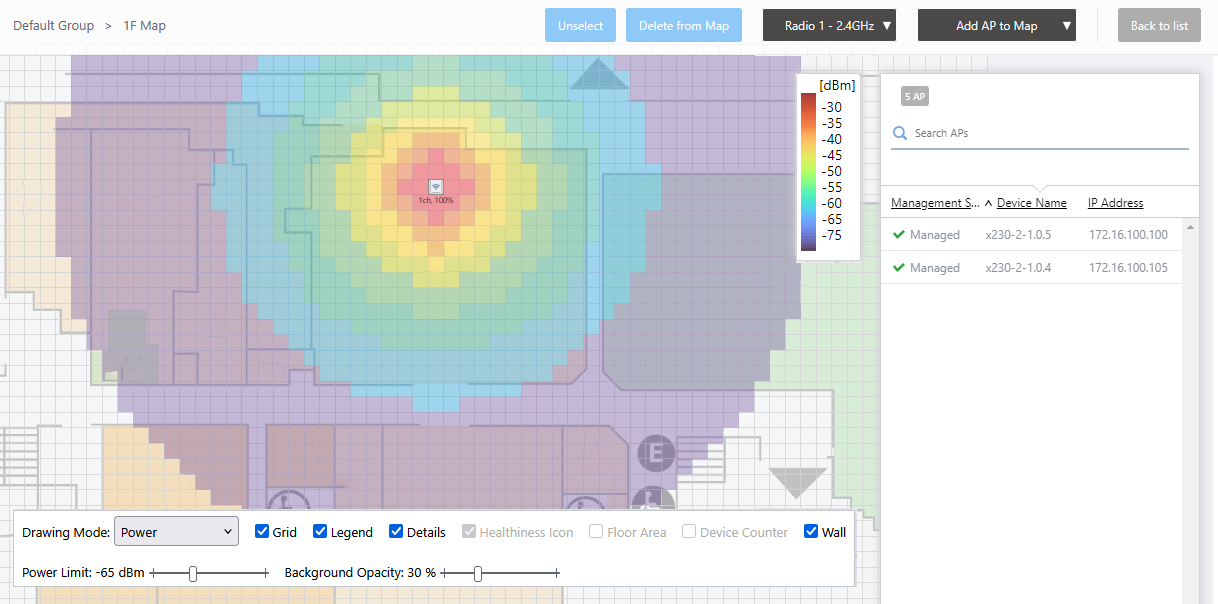Click the green checkmark for x230-2-1.0.4
This screenshot has width=1218, height=604.
point(898,268)
